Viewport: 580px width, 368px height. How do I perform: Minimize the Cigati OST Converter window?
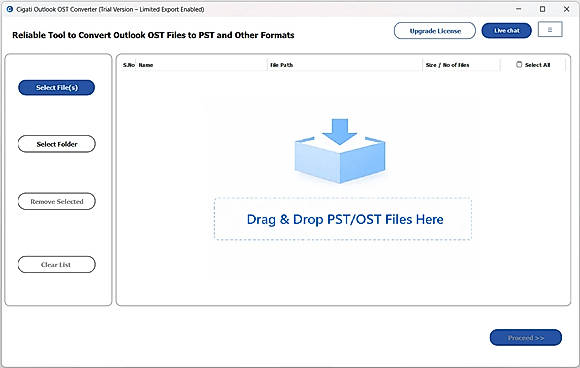pyautogui.click(x=519, y=9)
